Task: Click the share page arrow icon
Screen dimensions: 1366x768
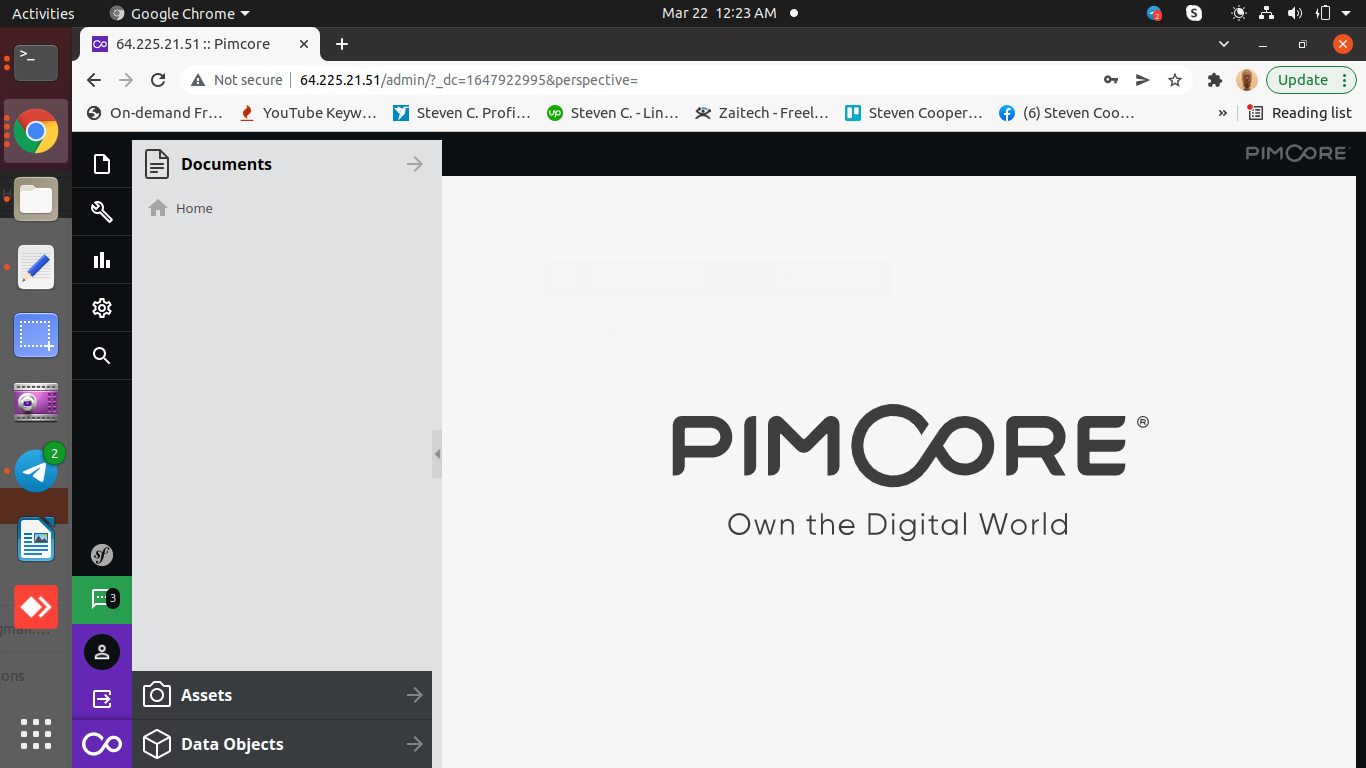Action: (x=1143, y=80)
